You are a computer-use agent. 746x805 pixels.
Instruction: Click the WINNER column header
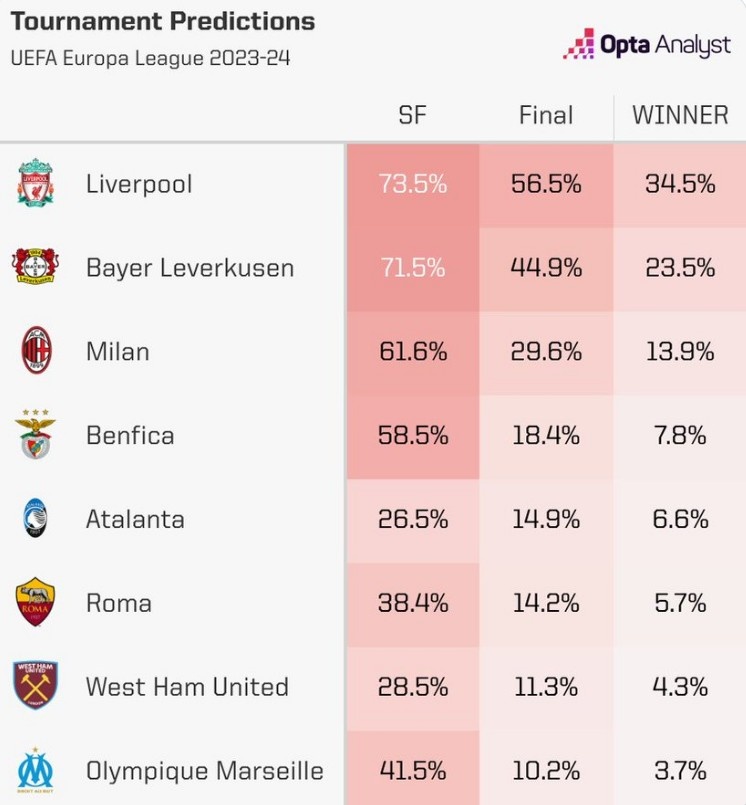tap(680, 115)
